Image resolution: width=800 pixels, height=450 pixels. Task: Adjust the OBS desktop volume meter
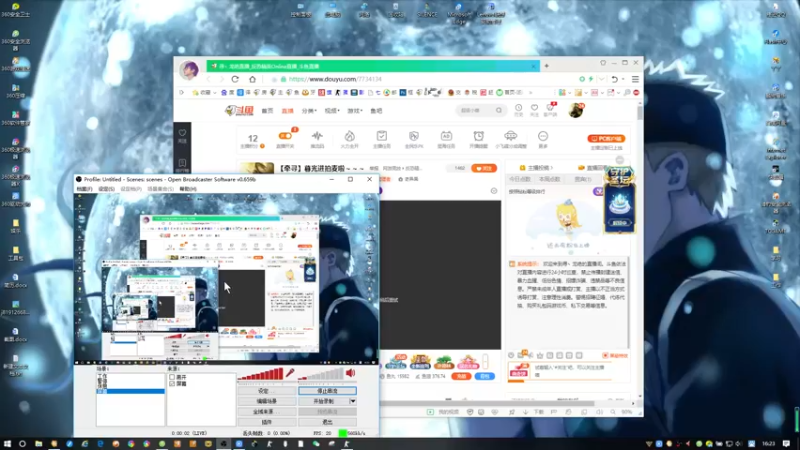coord(321,374)
